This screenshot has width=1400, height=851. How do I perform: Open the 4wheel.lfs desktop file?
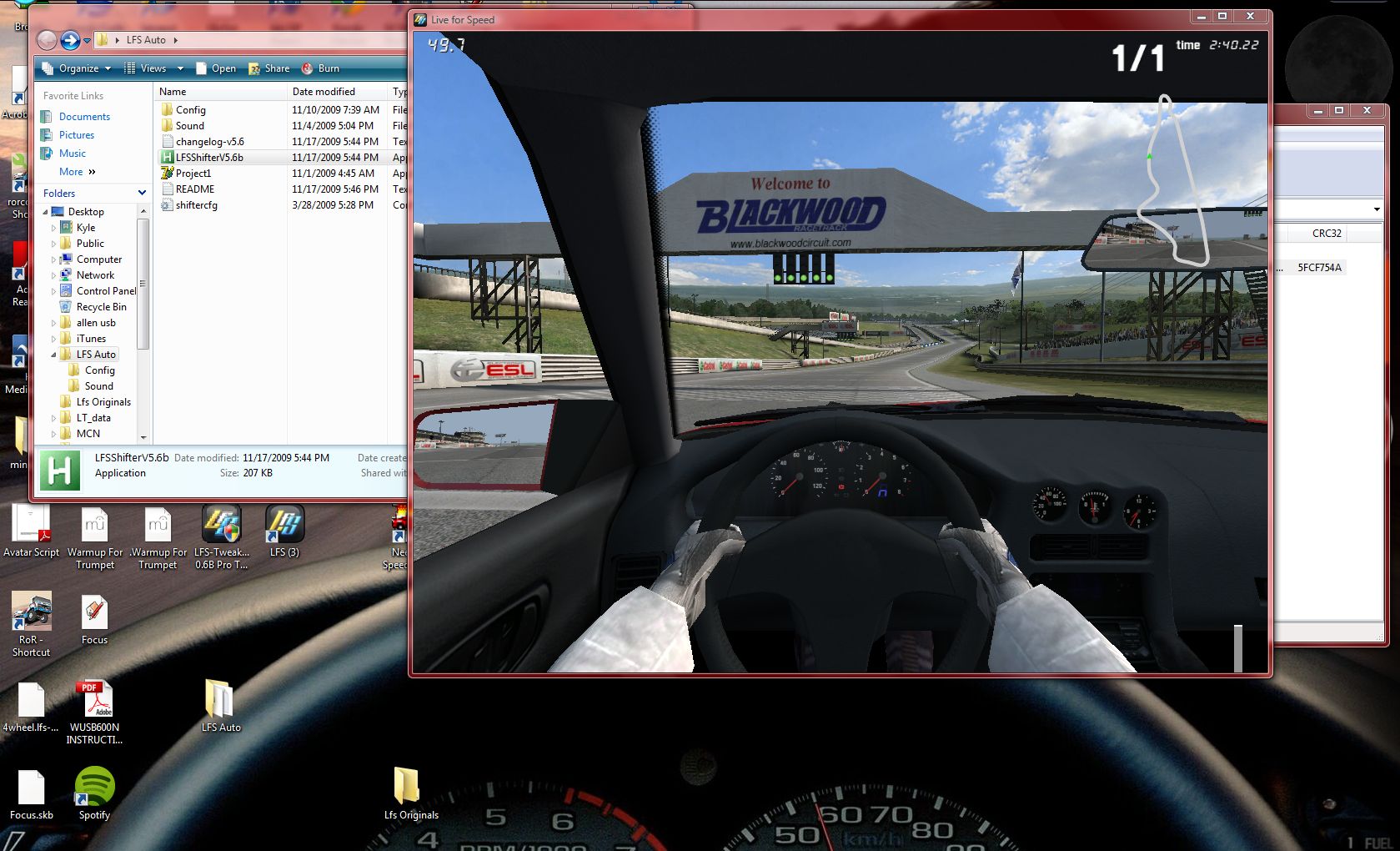point(31,707)
